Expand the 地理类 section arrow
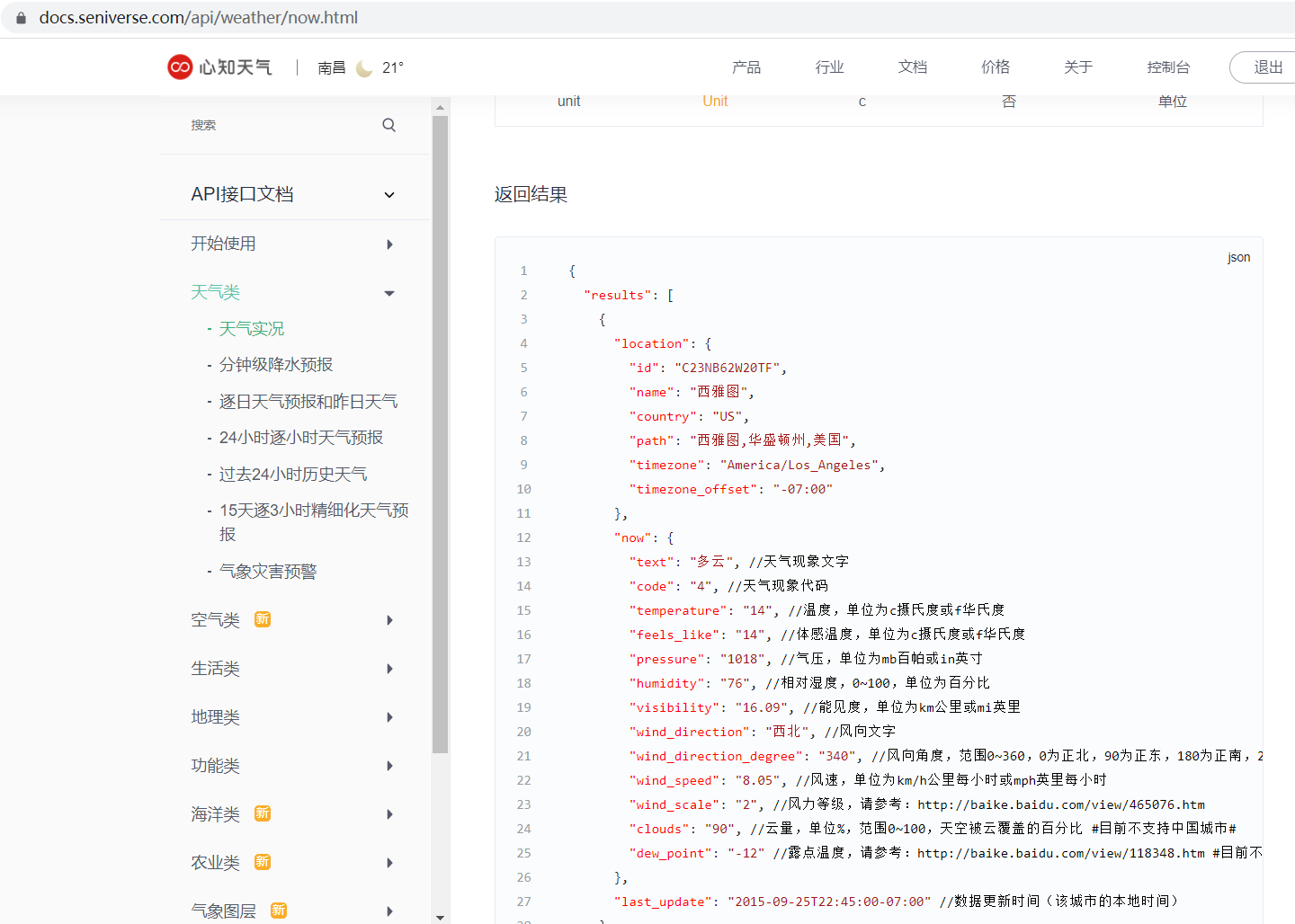1295x924 pixels. tap(389, 717)
